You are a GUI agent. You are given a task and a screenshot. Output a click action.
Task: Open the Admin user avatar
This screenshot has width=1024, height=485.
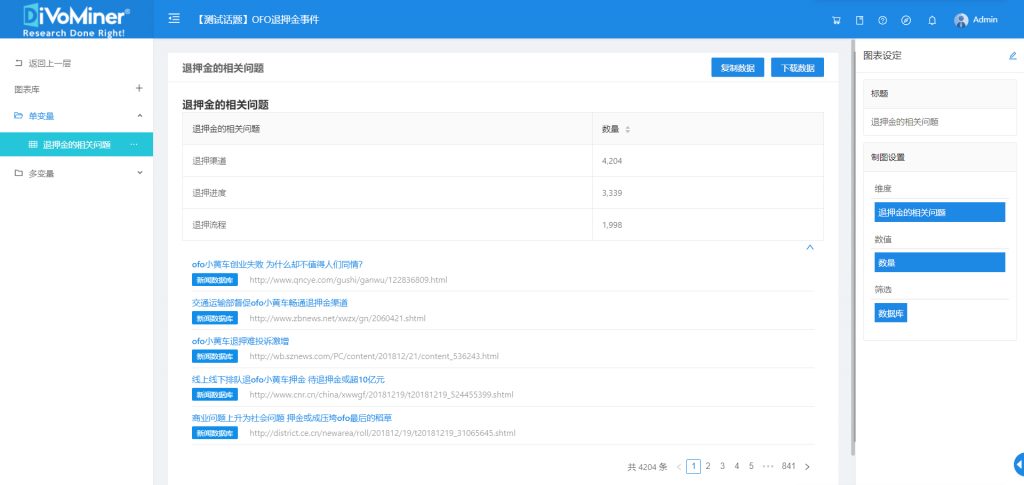[961, 20]
